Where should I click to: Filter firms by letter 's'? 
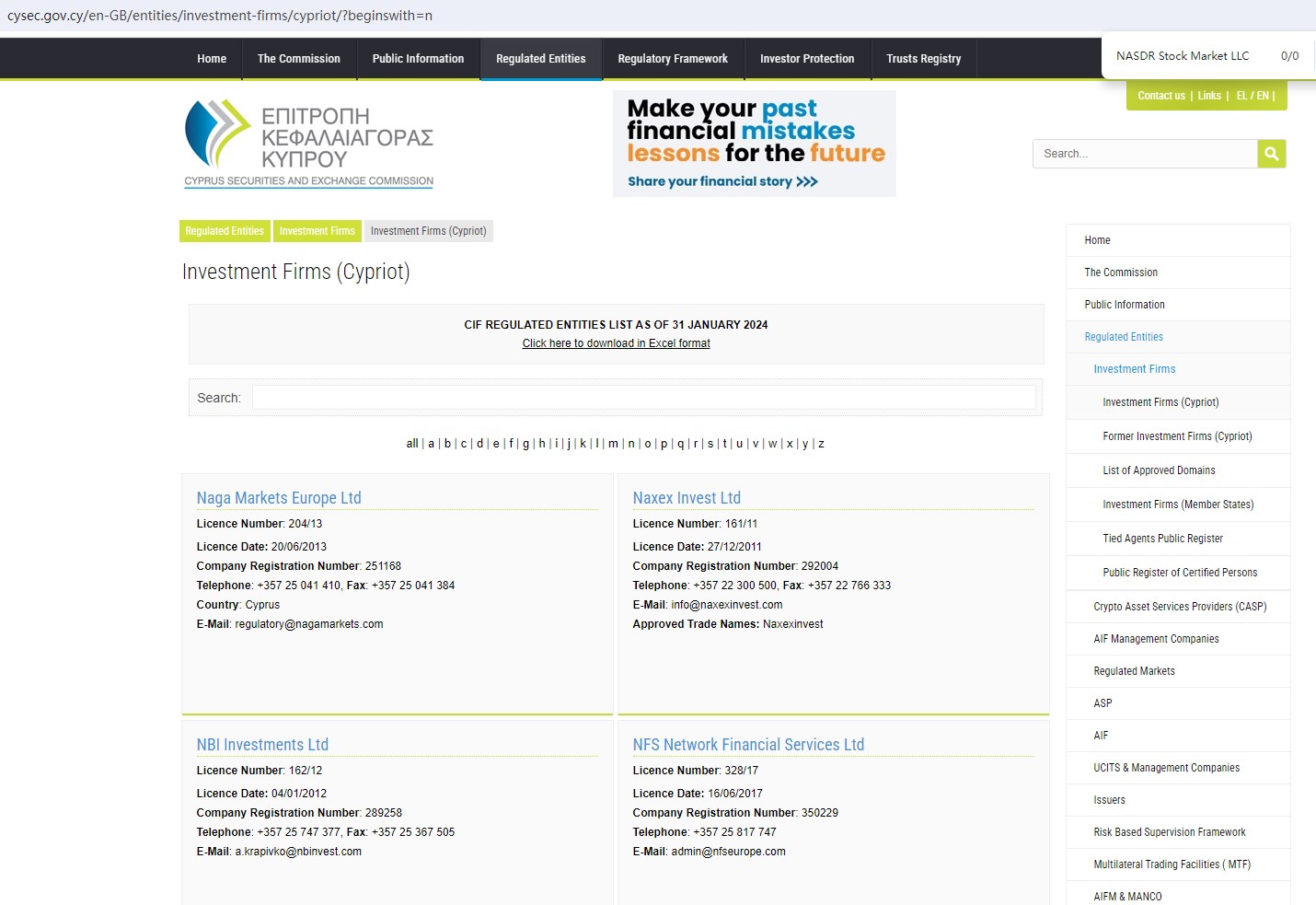pyautogui.click(x=710, y=444)
